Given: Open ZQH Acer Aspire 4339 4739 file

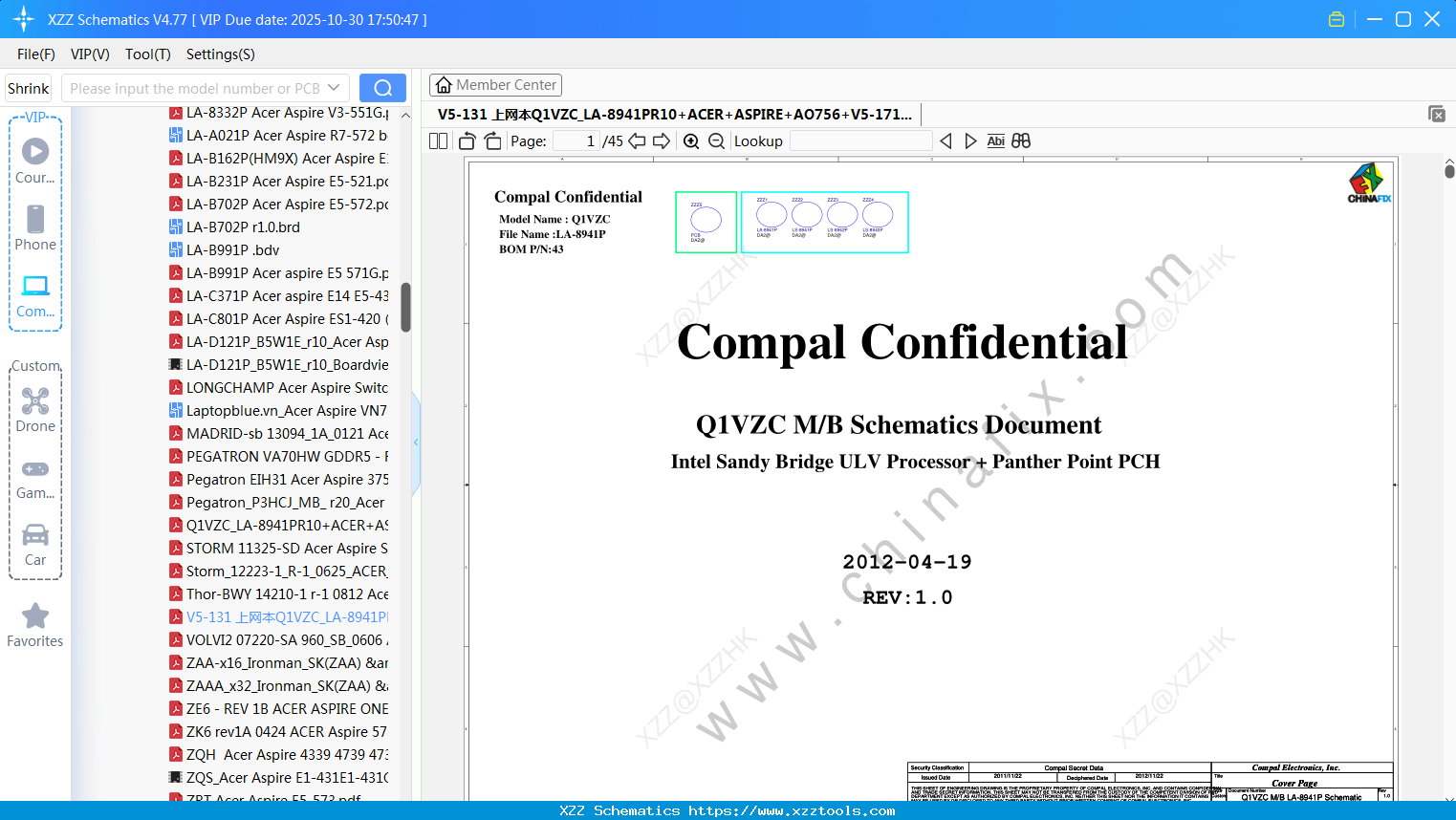Looking at the screenshot, I should coord(279,755).
